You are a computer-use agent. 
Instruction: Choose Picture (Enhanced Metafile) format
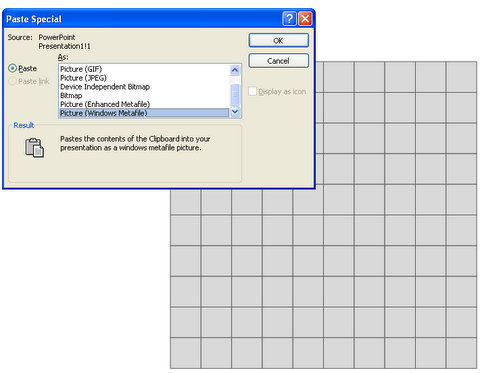point(144,104)
